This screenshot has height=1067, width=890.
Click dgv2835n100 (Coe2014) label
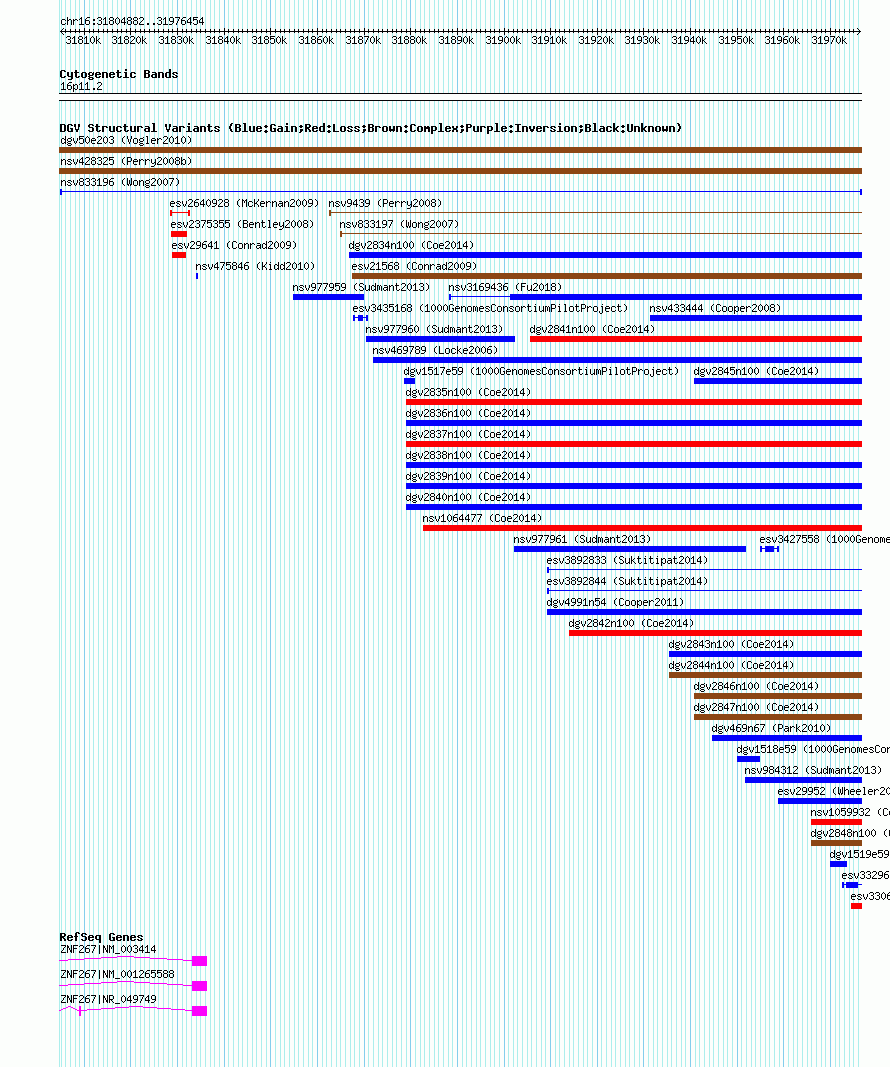coord(468,393)
